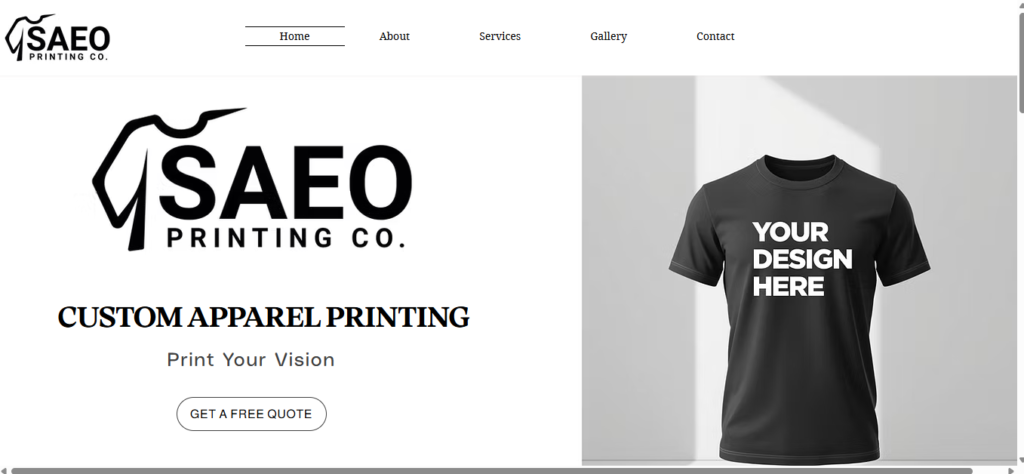Click the horizontal scrollbar left arrow
This screenshot has width=1024, height=474.
pos(5,471)
